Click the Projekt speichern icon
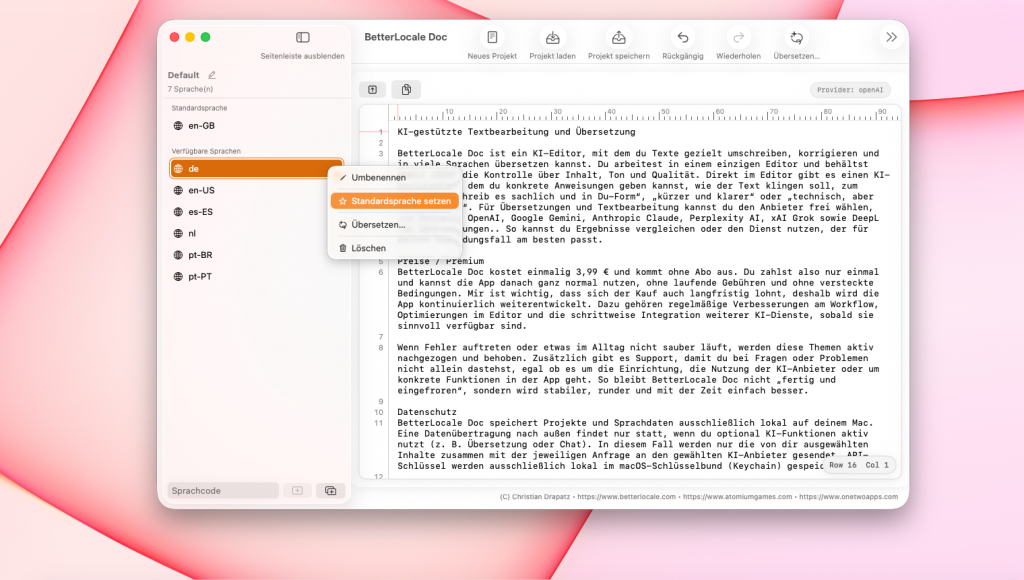This screenshot has height=580, width=1024. coord(618,38)
